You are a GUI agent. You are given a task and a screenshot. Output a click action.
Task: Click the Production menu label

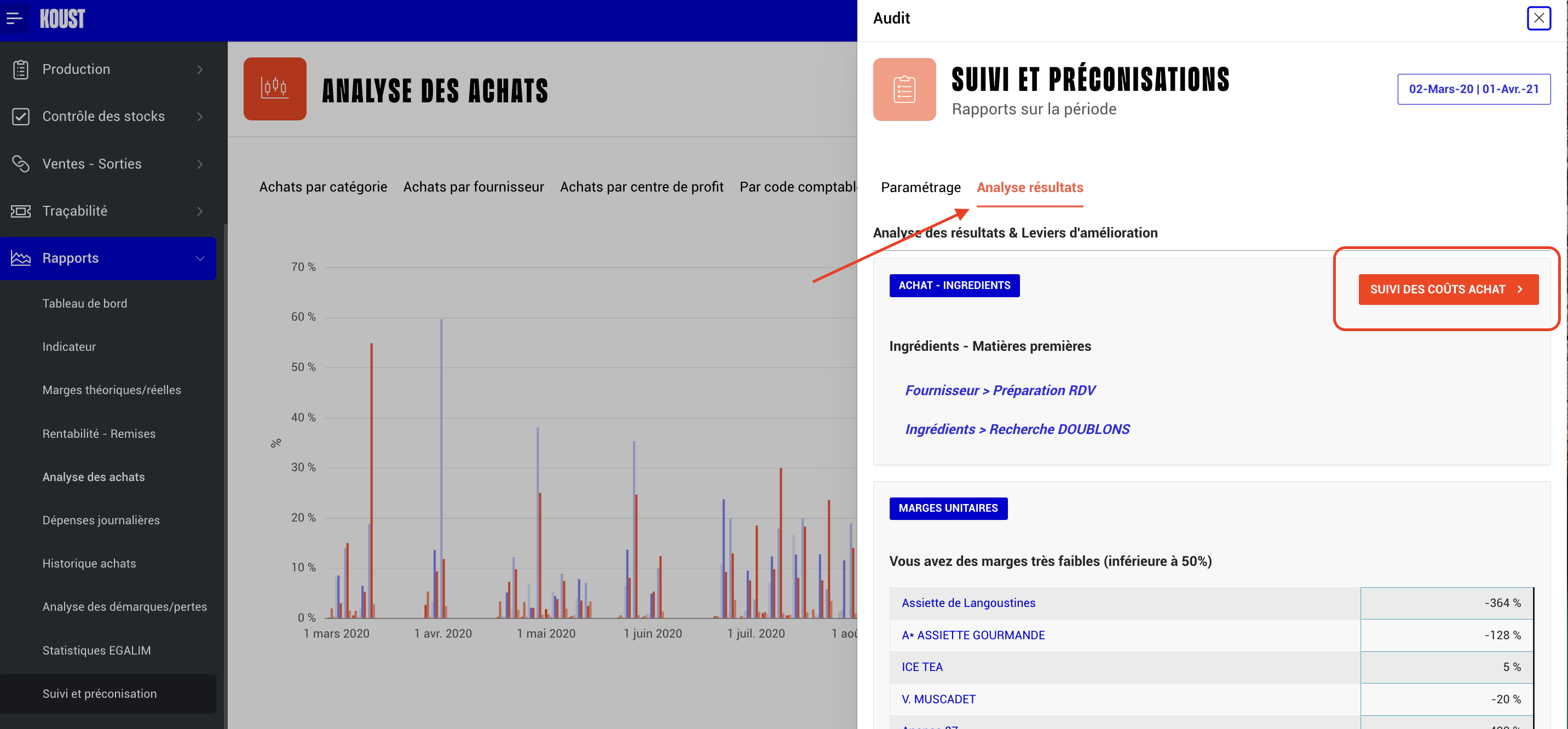pyautogui.click(x=76, y=69)
